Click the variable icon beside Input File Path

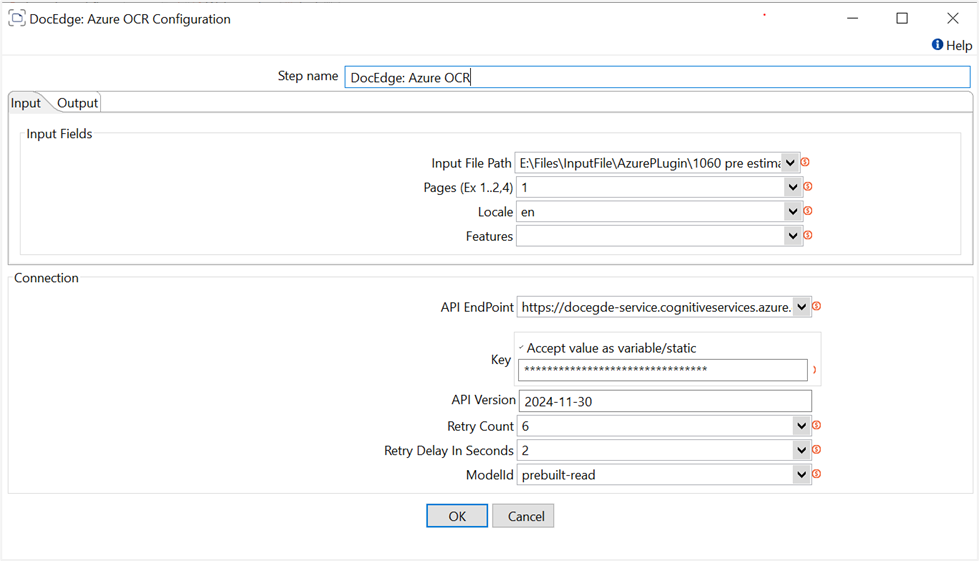pos(805,162)
